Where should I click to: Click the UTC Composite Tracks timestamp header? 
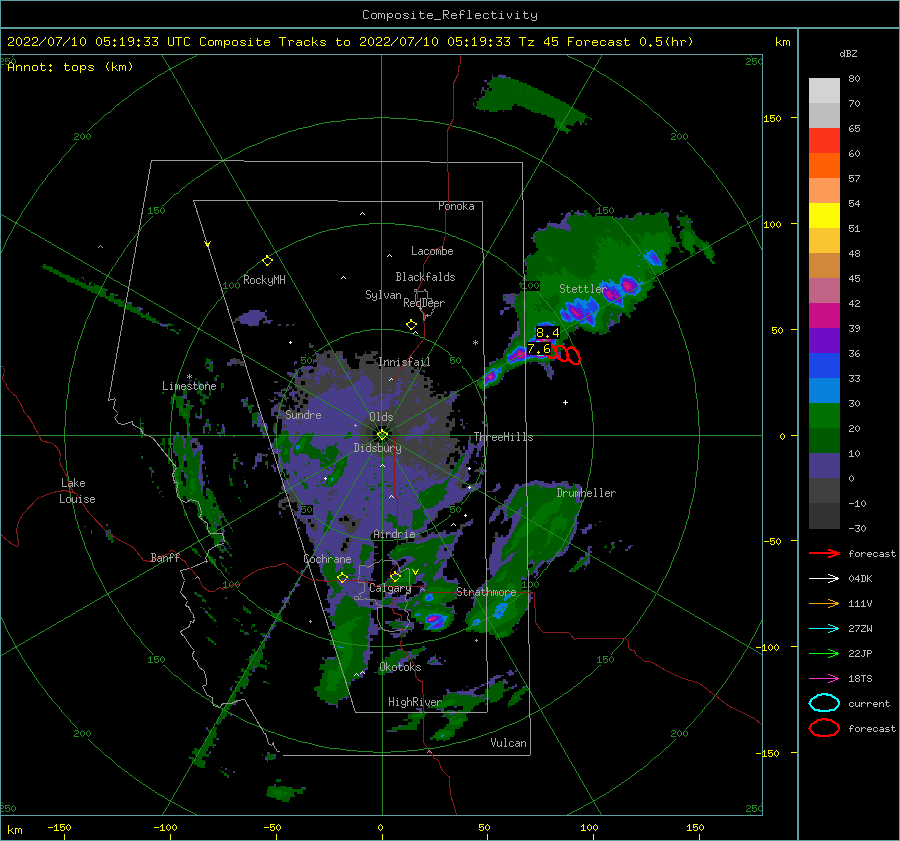[350, 42]
